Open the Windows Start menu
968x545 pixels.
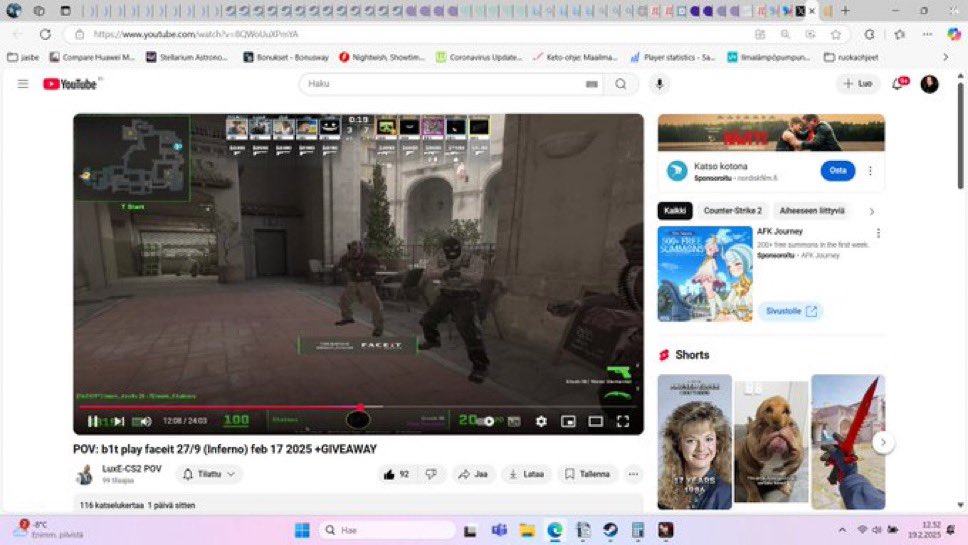[x=302, y=530]
